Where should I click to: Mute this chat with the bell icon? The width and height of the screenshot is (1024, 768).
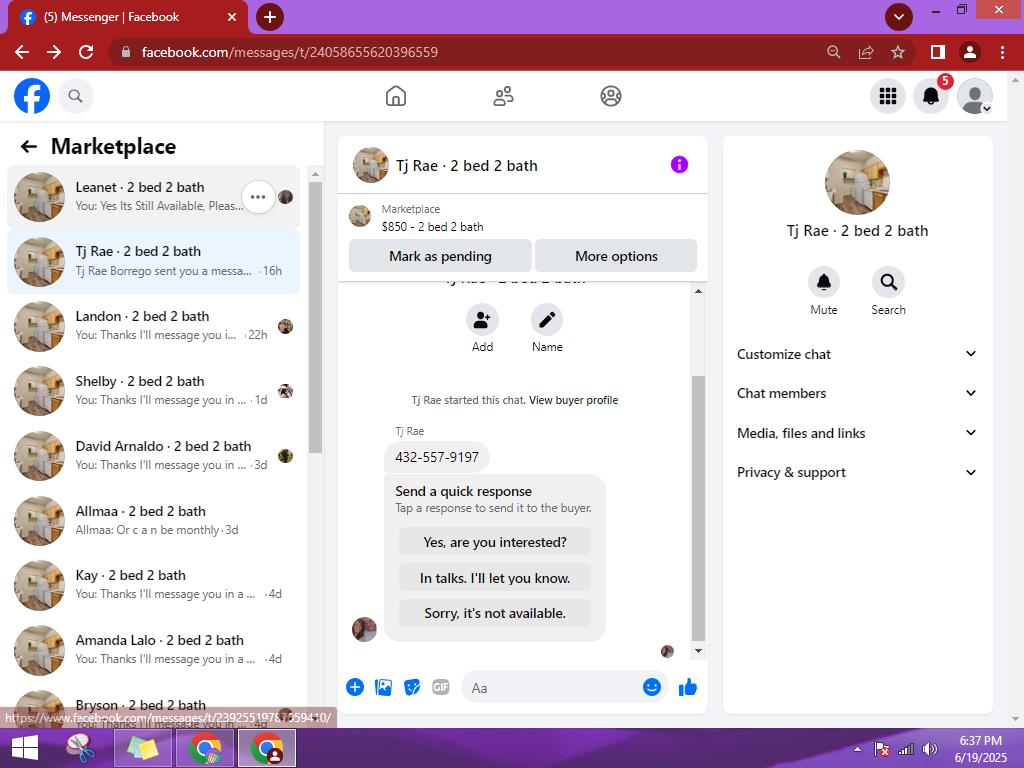coord(824,282)
